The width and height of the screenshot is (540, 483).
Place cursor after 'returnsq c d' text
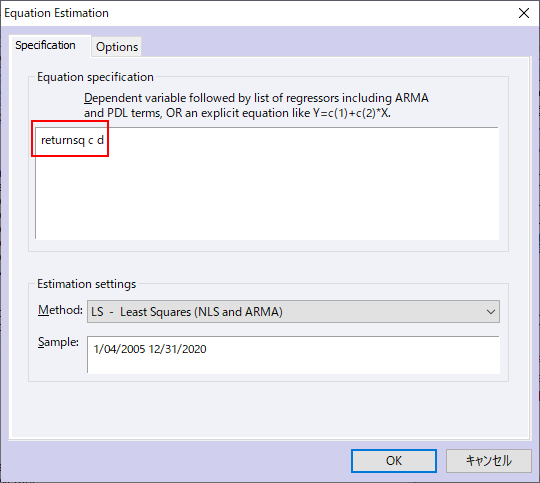(x=104, y=140)
